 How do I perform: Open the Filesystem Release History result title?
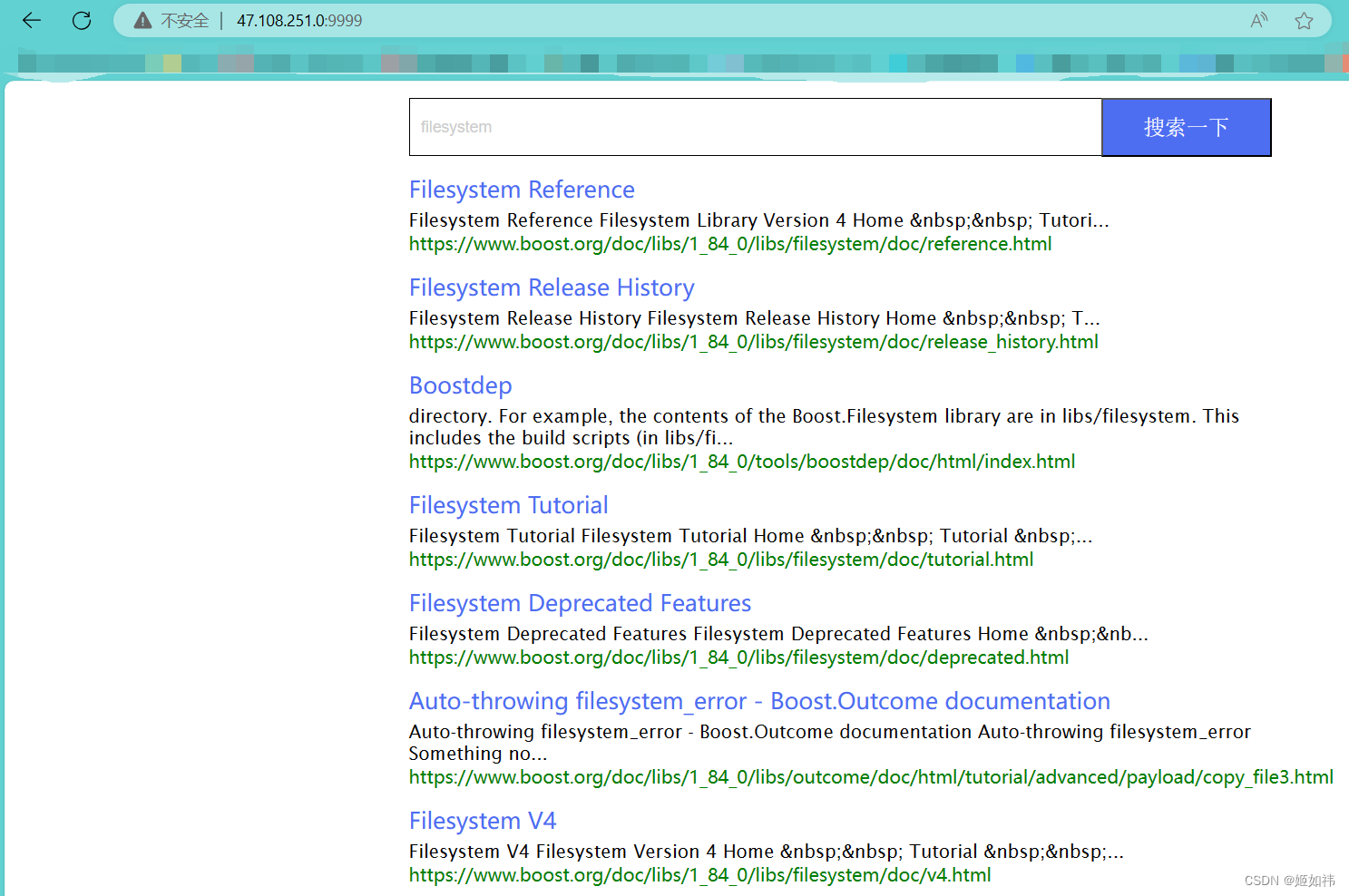(552, 287)
